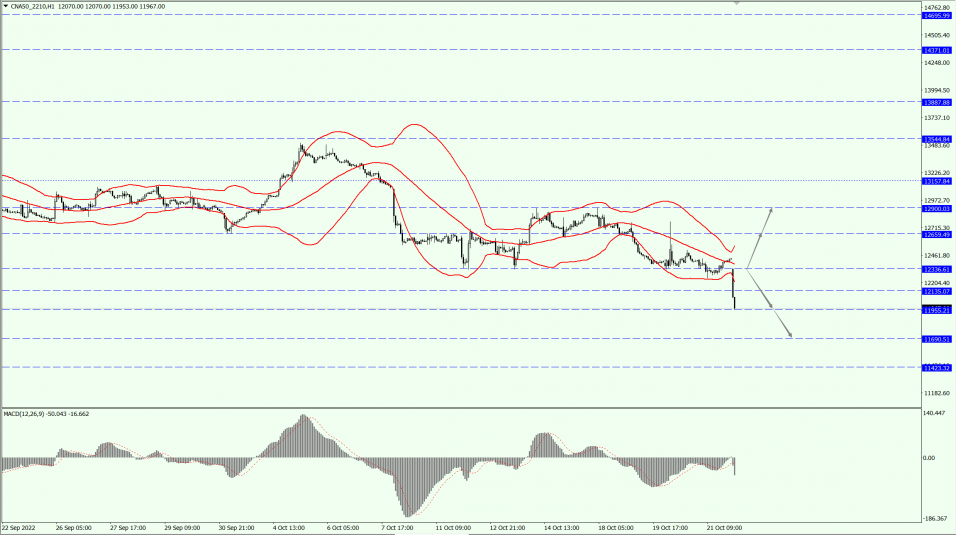Click the 14695.99 price level label
This screenshot has width=956, height=535.
click(937, 16)
